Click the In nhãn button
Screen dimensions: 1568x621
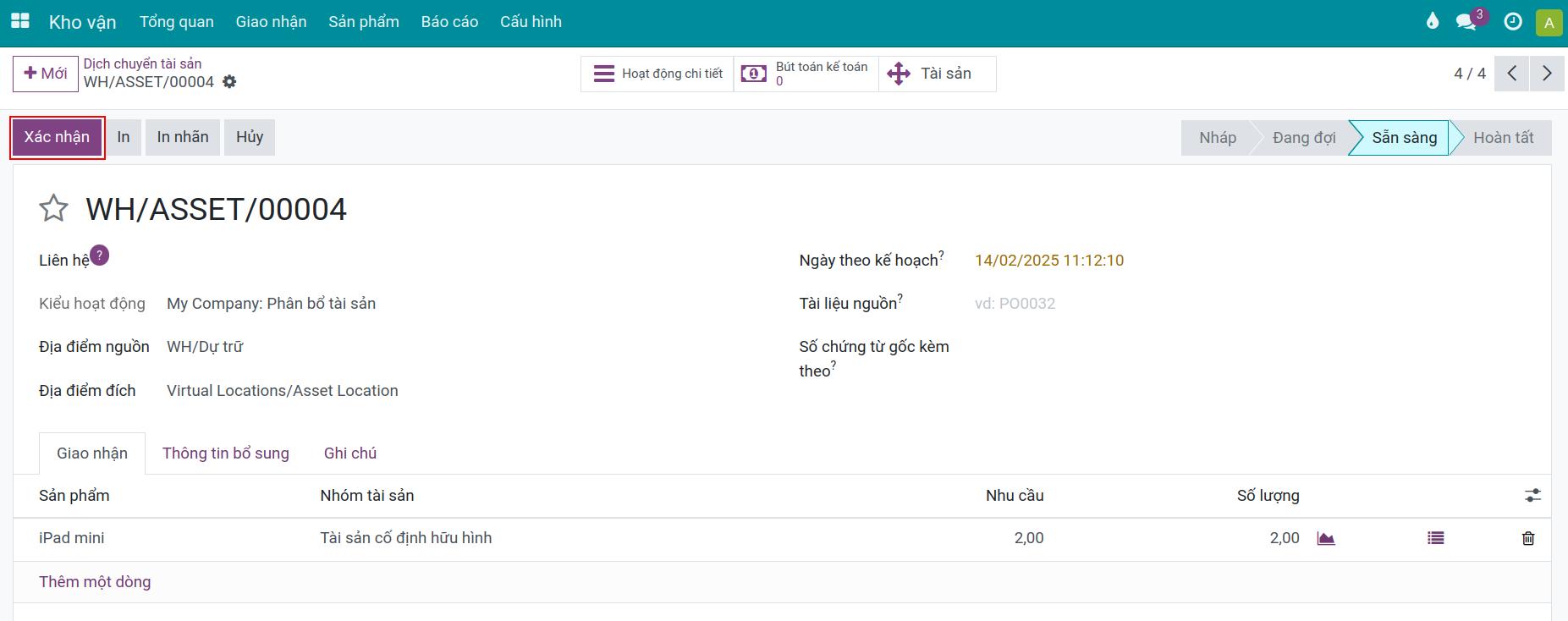[x=183, y=137]
